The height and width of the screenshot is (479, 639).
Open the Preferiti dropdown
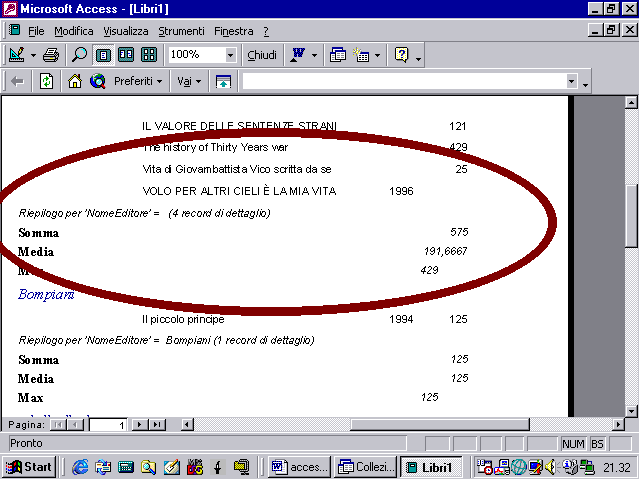click(x=138, y=81)
